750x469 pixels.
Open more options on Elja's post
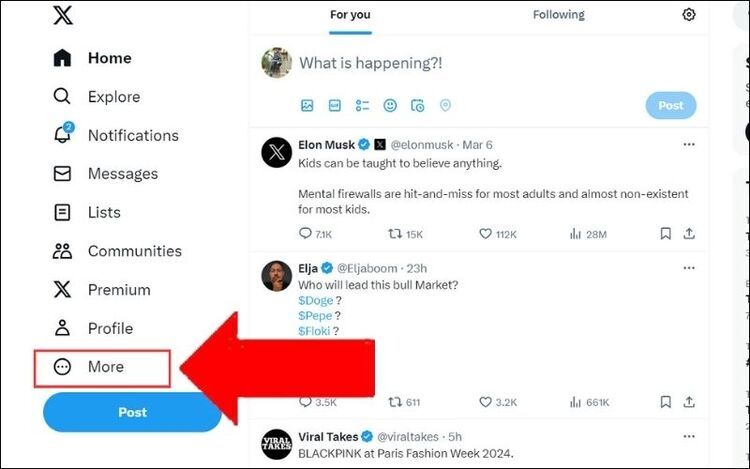pyautogui.click(x=688, y=268)
